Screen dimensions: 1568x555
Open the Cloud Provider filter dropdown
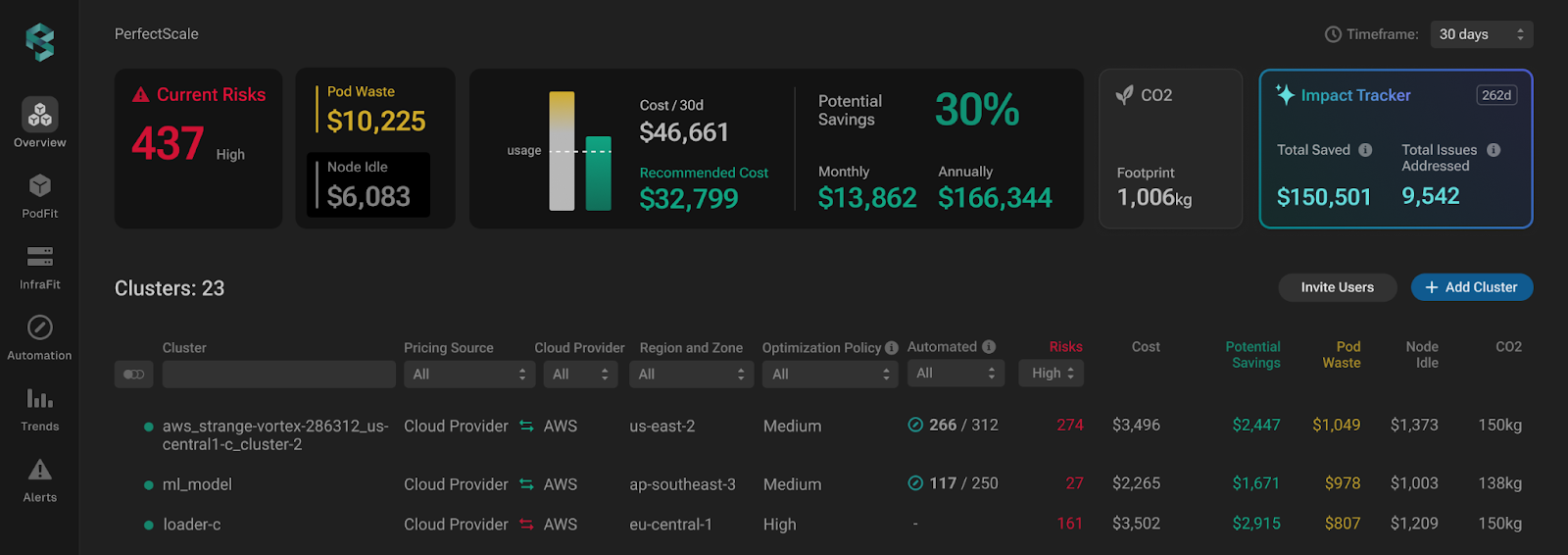(580, 375)
